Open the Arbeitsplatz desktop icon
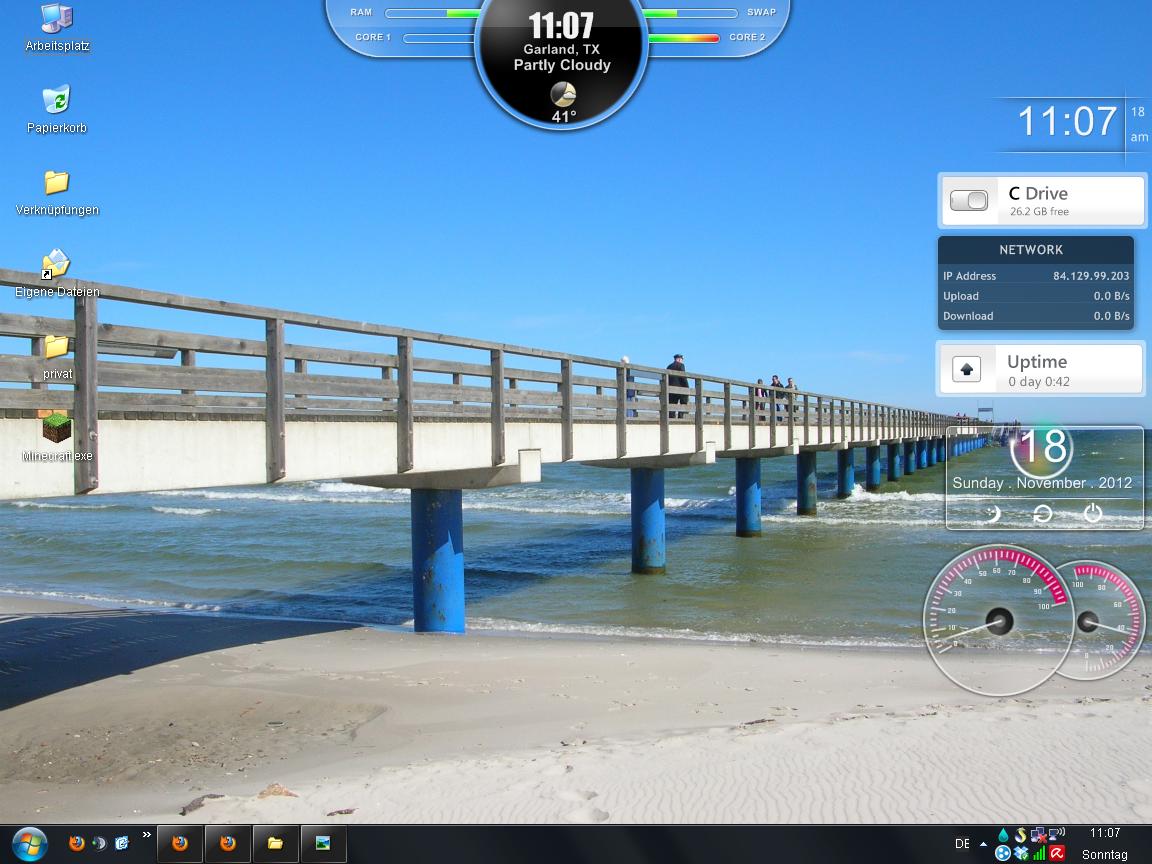 57,20
